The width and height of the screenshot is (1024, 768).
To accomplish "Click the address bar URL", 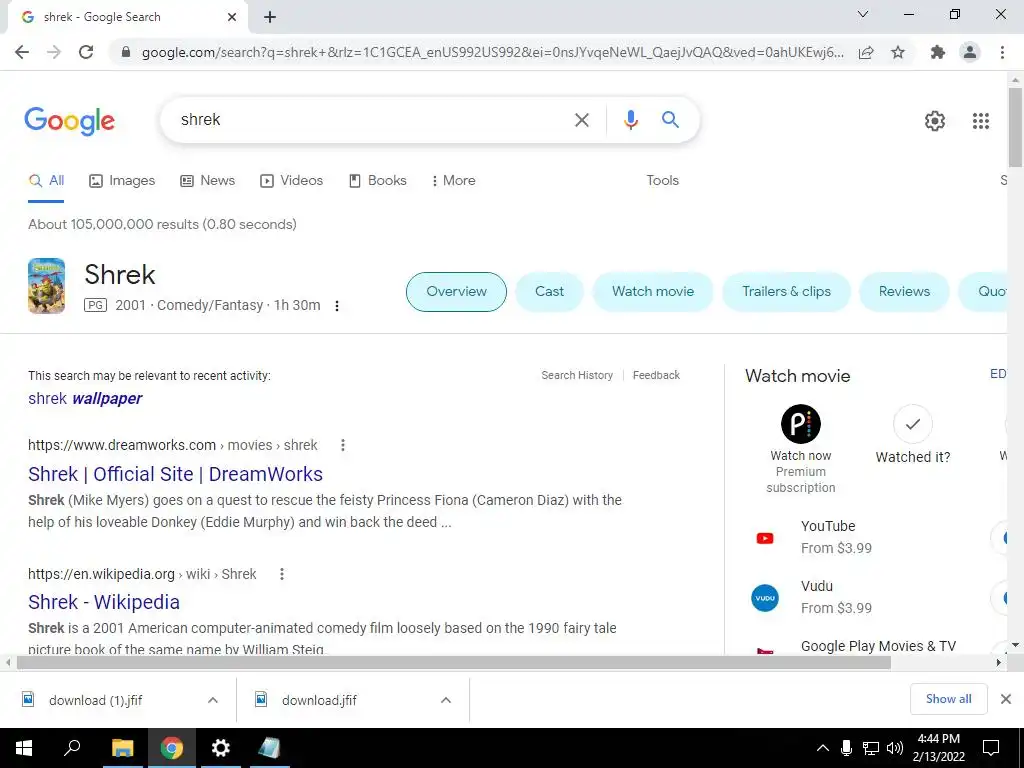I will pos(492,52).
